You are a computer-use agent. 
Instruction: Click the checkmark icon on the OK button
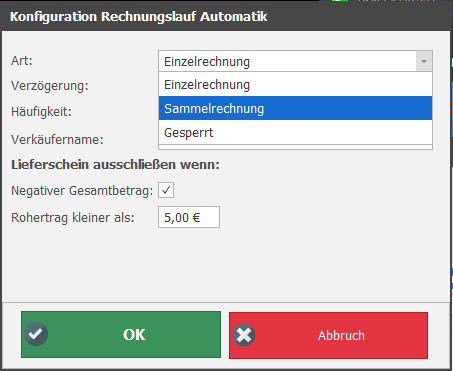(x=36, y=334)
